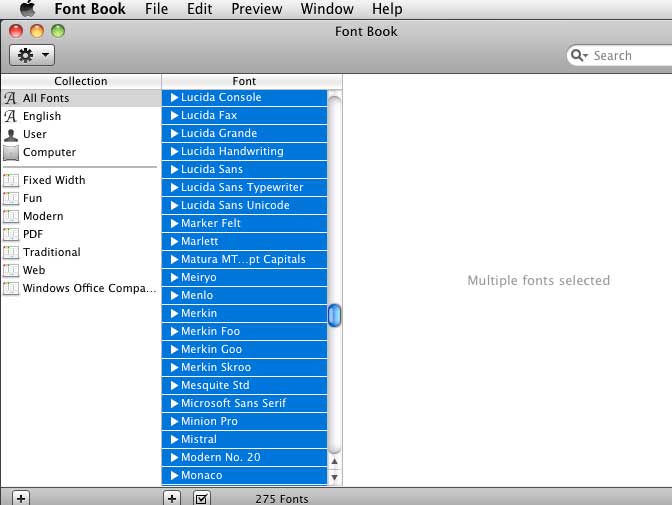Image resolution: width=672 pixels, height=505 pixels.
Task: Click magnifying glass icon in search field
Action: pyautogui.click(x=579, y=56)
